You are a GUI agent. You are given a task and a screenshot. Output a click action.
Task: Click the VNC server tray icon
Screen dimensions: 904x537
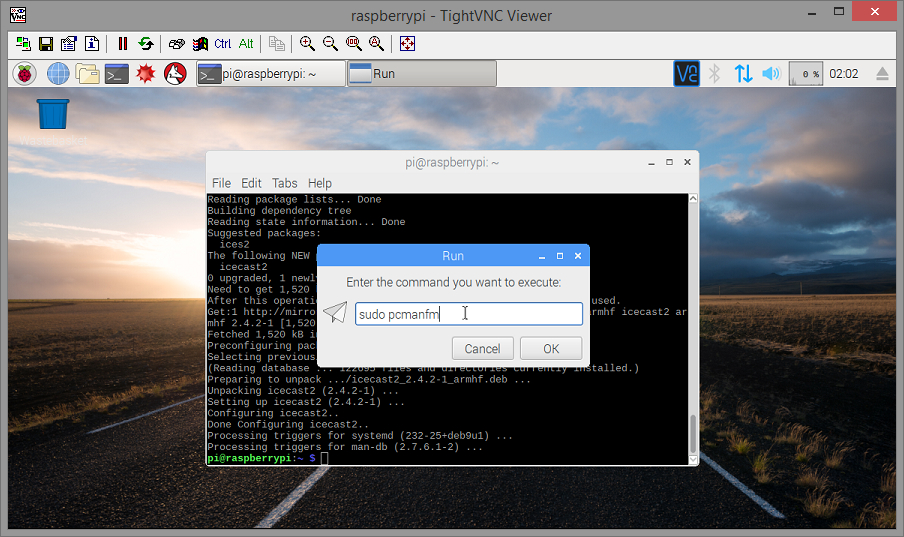point(687,74)
